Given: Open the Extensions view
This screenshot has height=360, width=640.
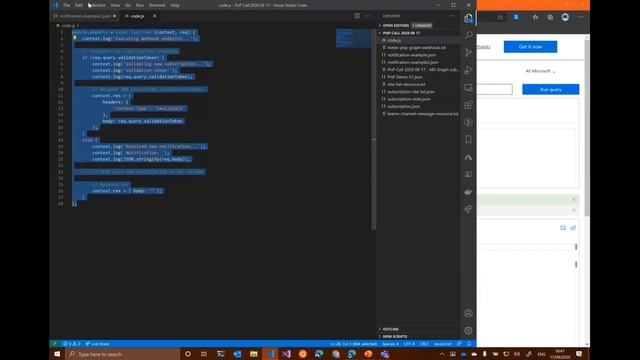Looking at the screenshot, I should click(468, 105).
